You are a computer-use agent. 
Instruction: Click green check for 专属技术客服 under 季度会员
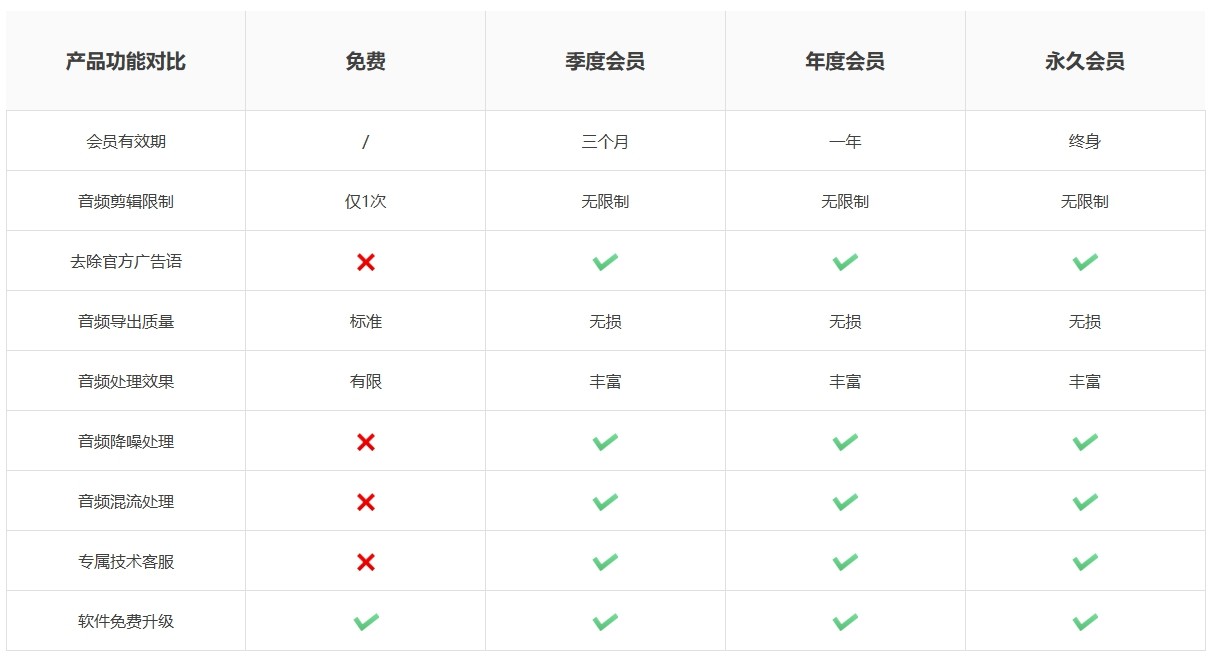click(605, 562)
